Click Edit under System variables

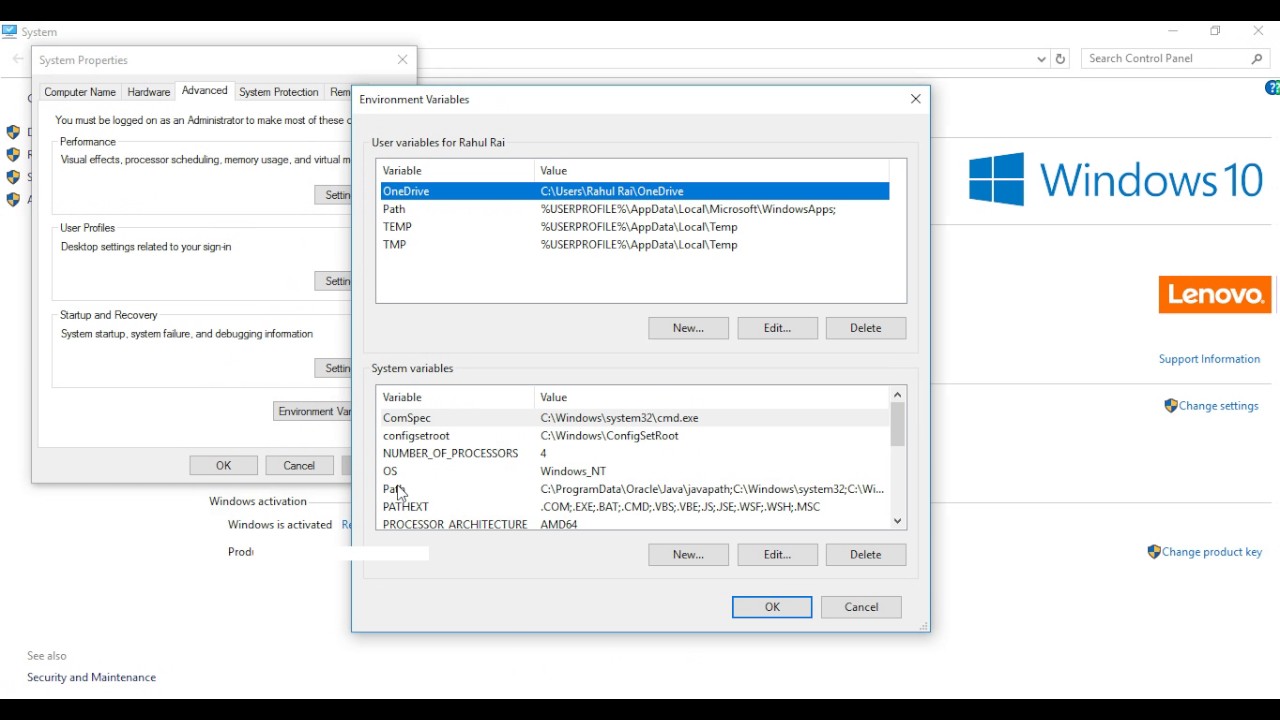(x=777, y=555)
